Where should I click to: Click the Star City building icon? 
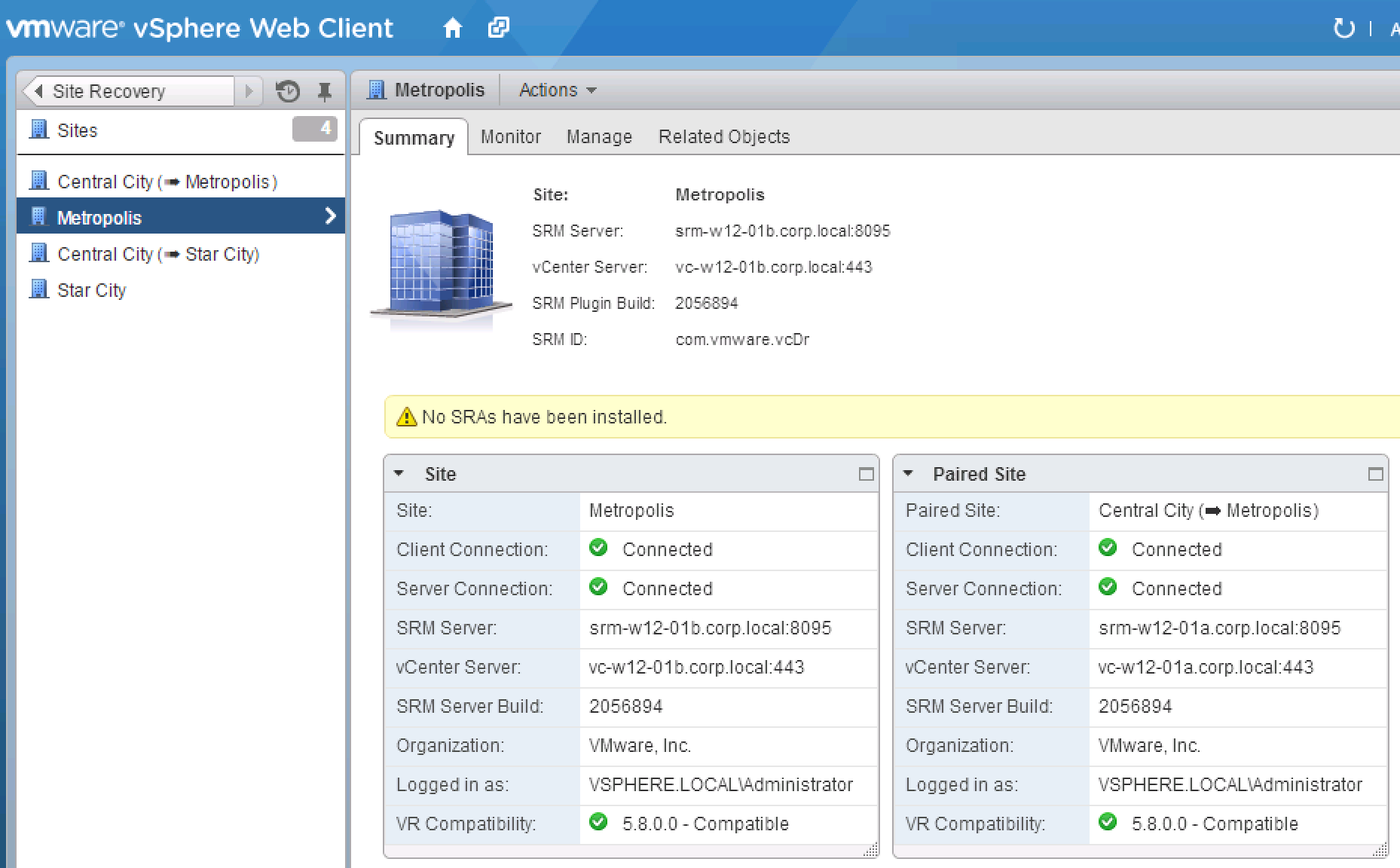38,289
